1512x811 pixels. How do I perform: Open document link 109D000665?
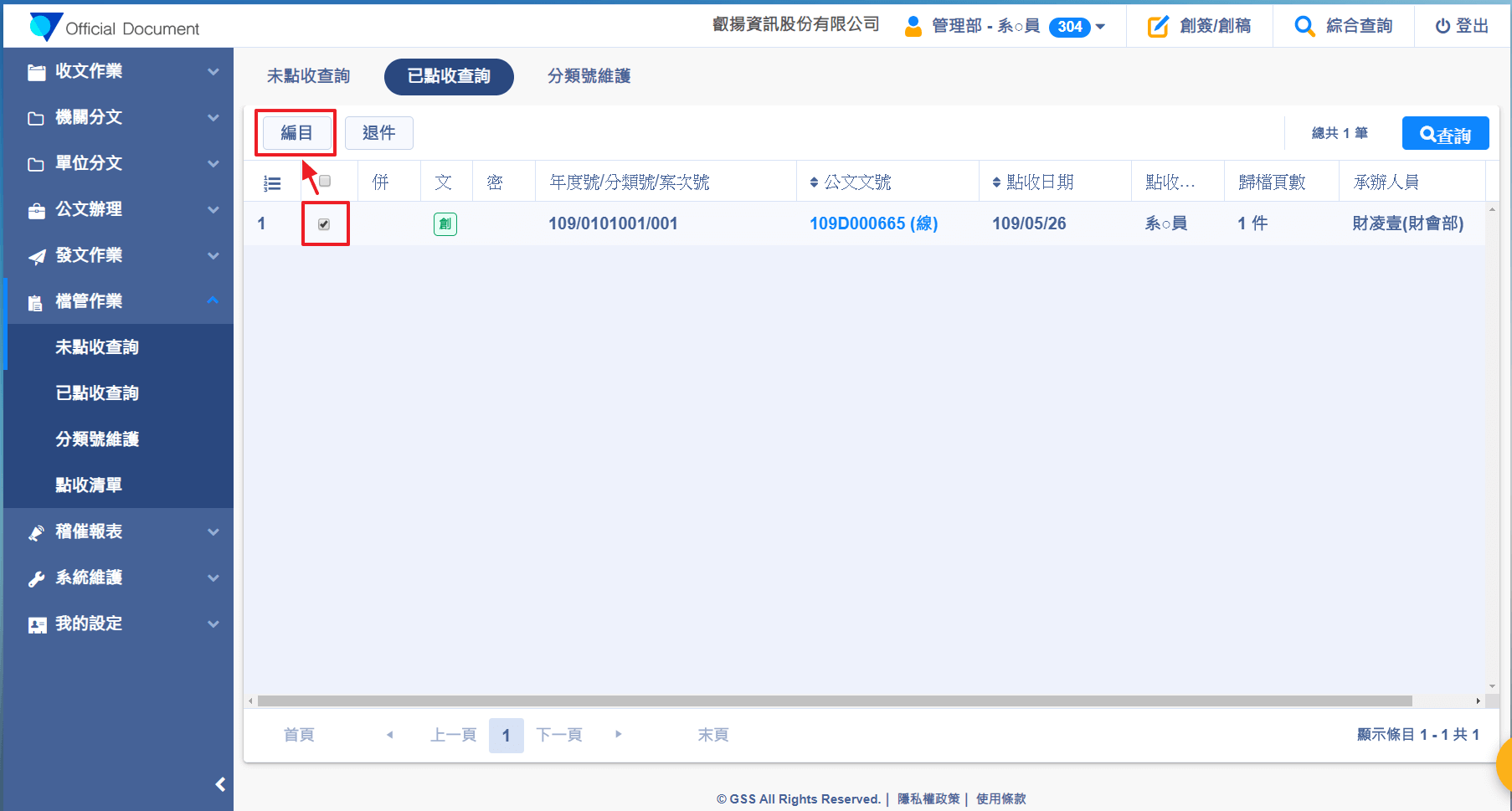[x=872, y=224]
